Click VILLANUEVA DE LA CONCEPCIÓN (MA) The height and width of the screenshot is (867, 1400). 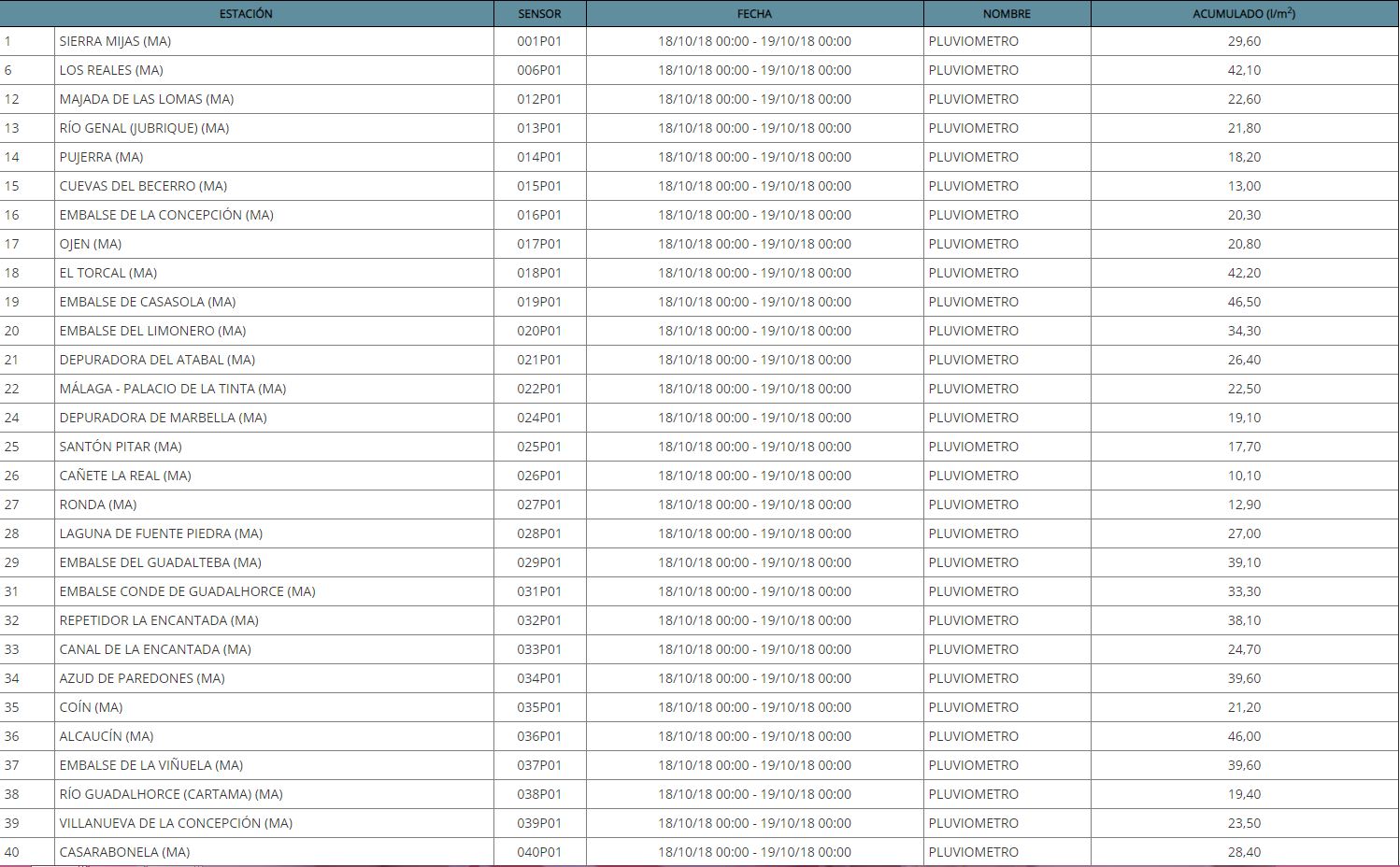[176, 823]
